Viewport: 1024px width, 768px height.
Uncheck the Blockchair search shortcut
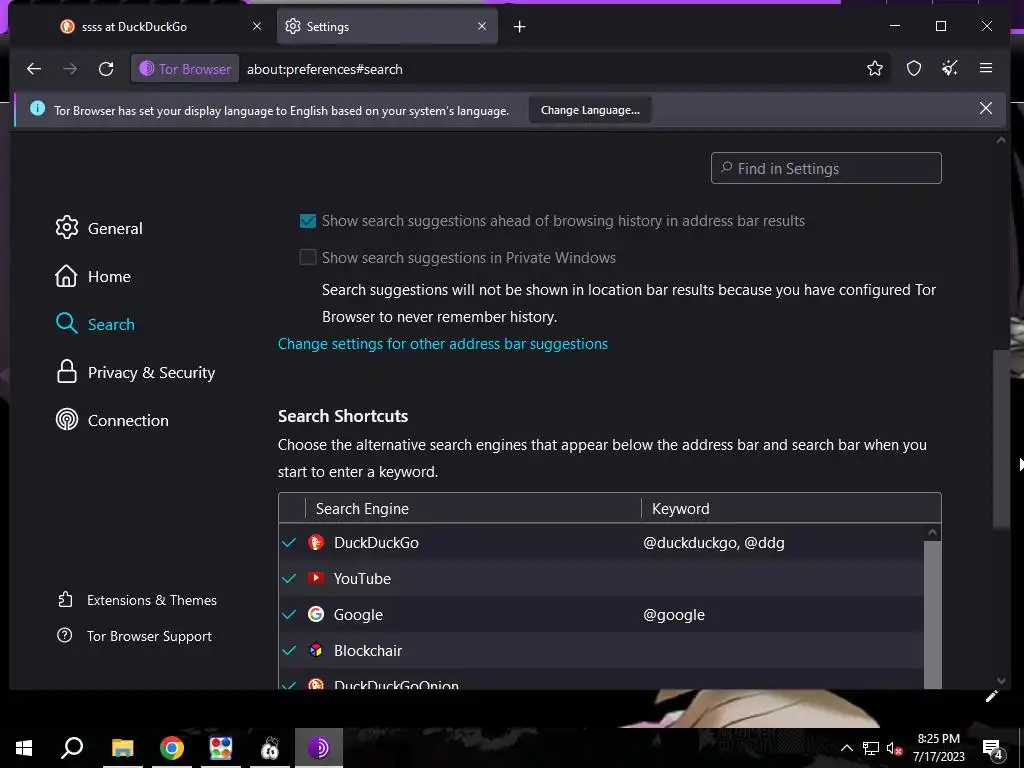(x=289, y=650)
